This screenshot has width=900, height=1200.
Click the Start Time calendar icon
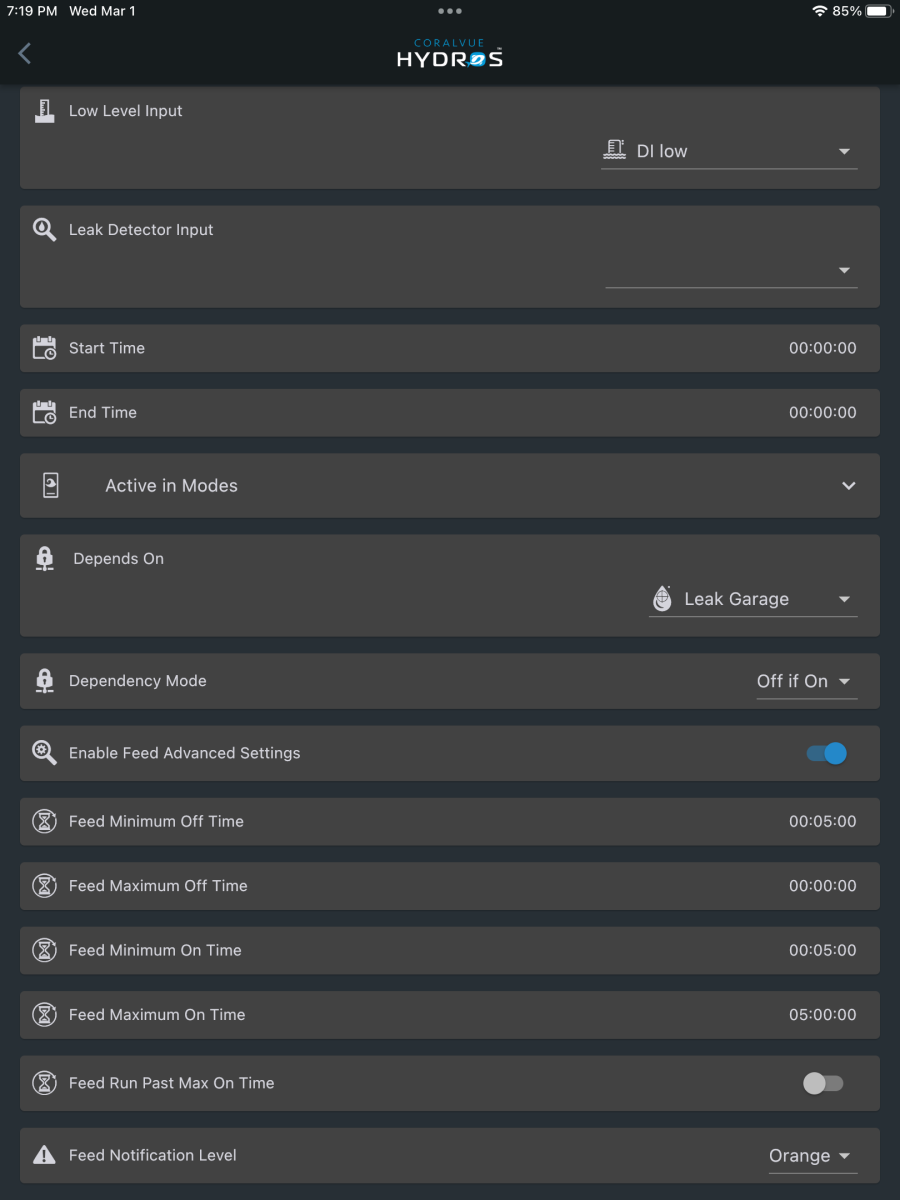44,348
